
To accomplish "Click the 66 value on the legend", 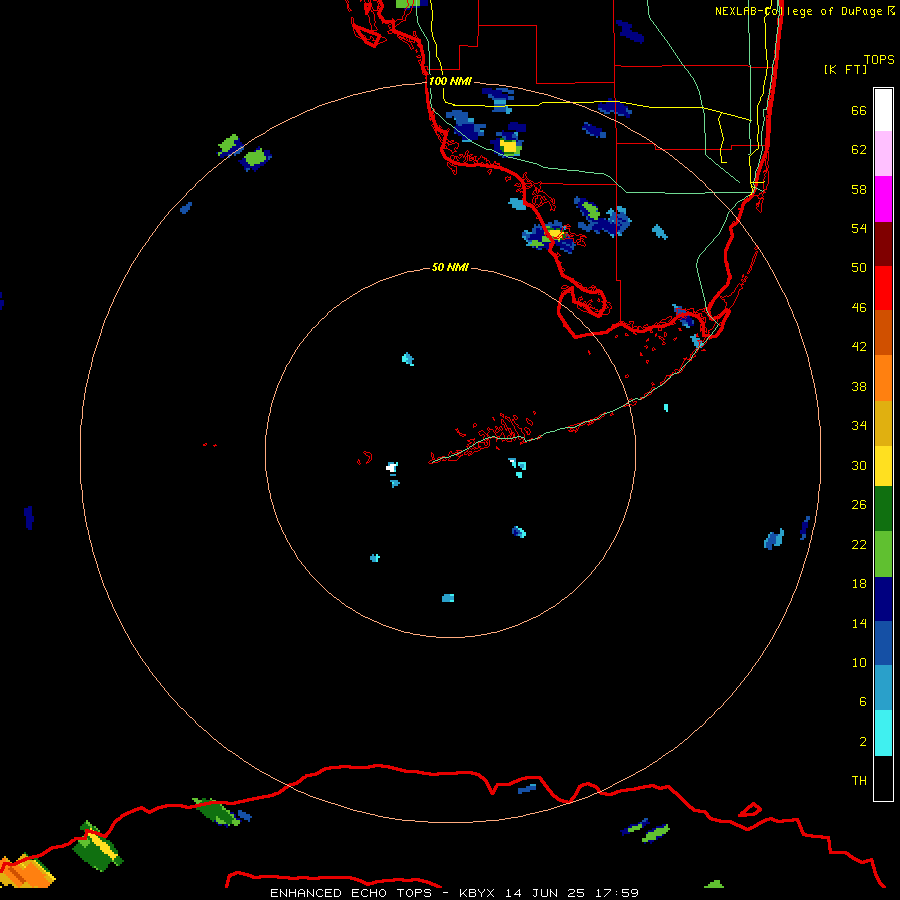I will (x=859, y=110).
